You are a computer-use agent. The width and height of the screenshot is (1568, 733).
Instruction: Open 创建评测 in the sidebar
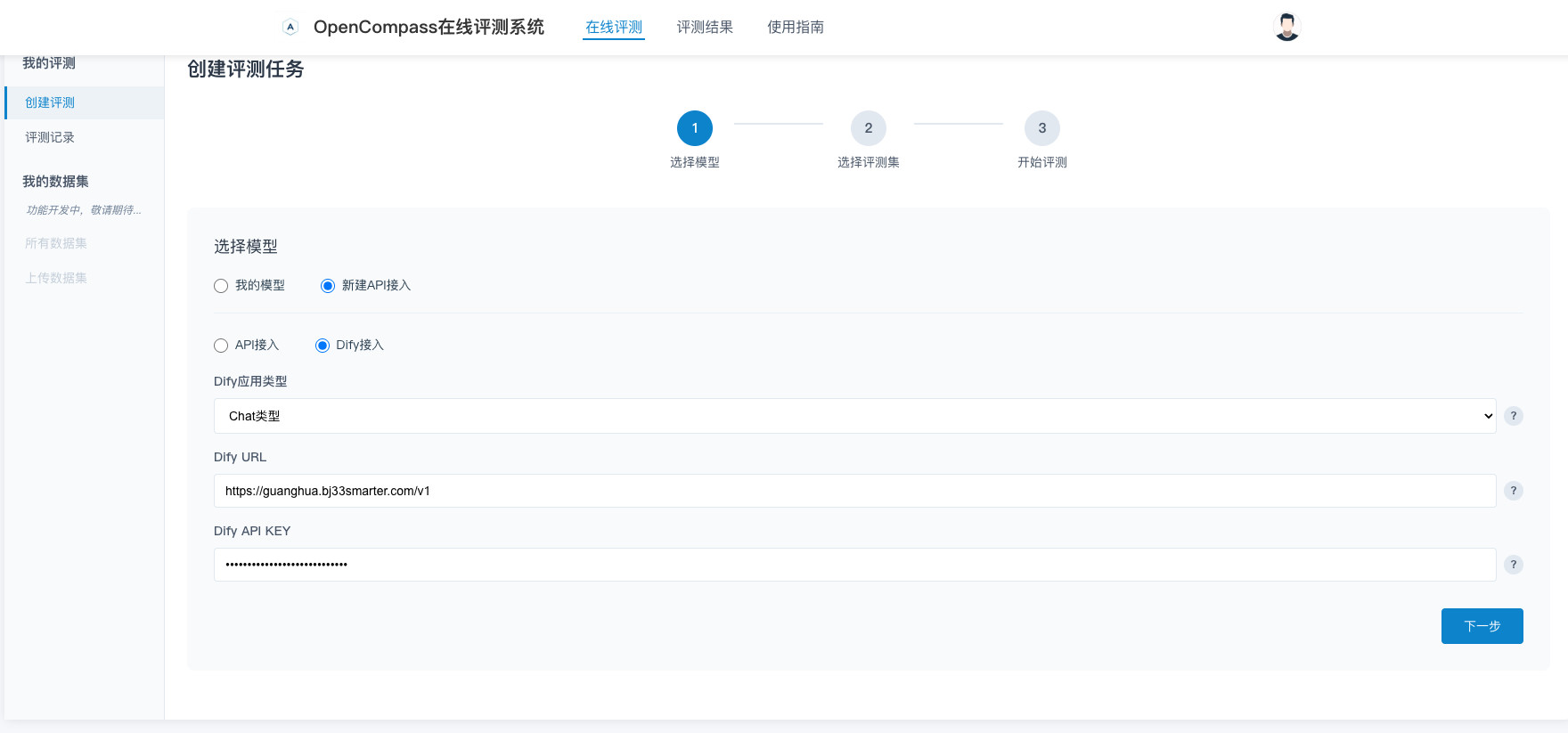85,102
